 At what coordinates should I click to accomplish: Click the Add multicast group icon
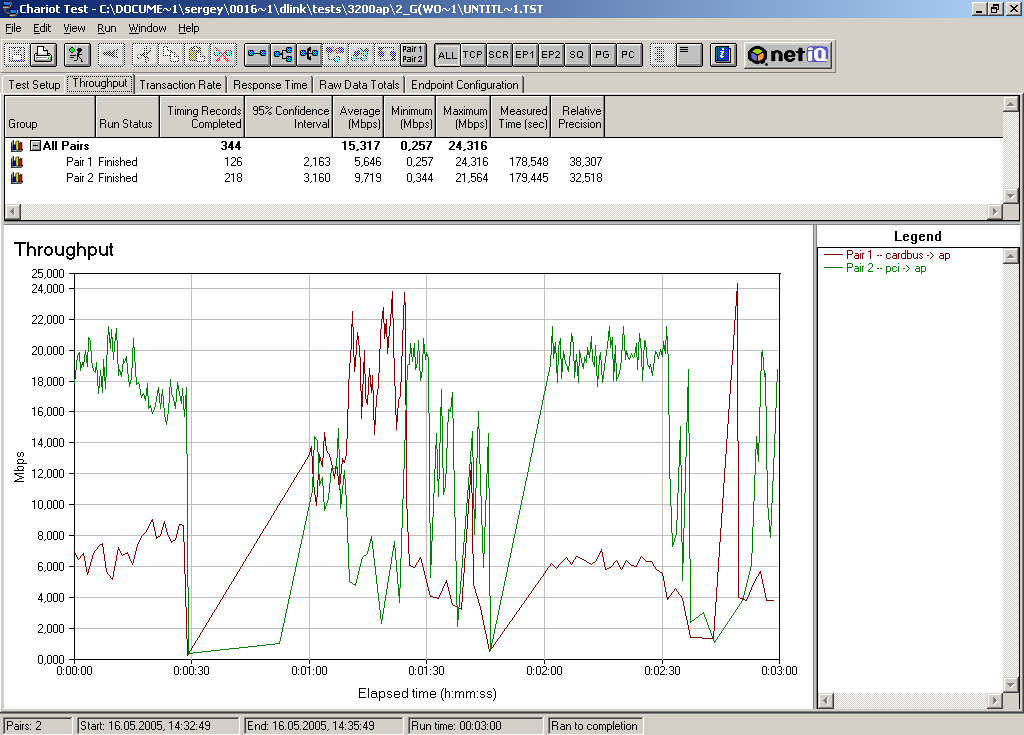pos(283,55)
